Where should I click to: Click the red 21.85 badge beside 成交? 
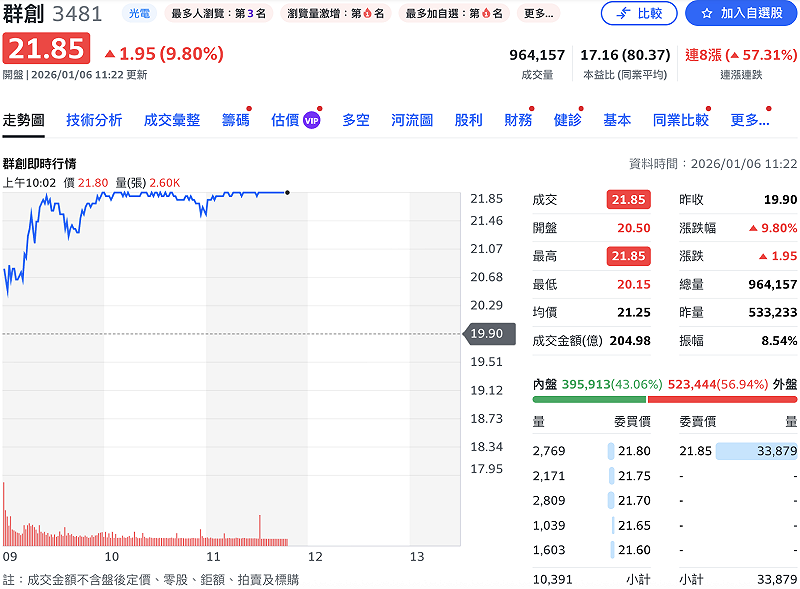(630, 199)
